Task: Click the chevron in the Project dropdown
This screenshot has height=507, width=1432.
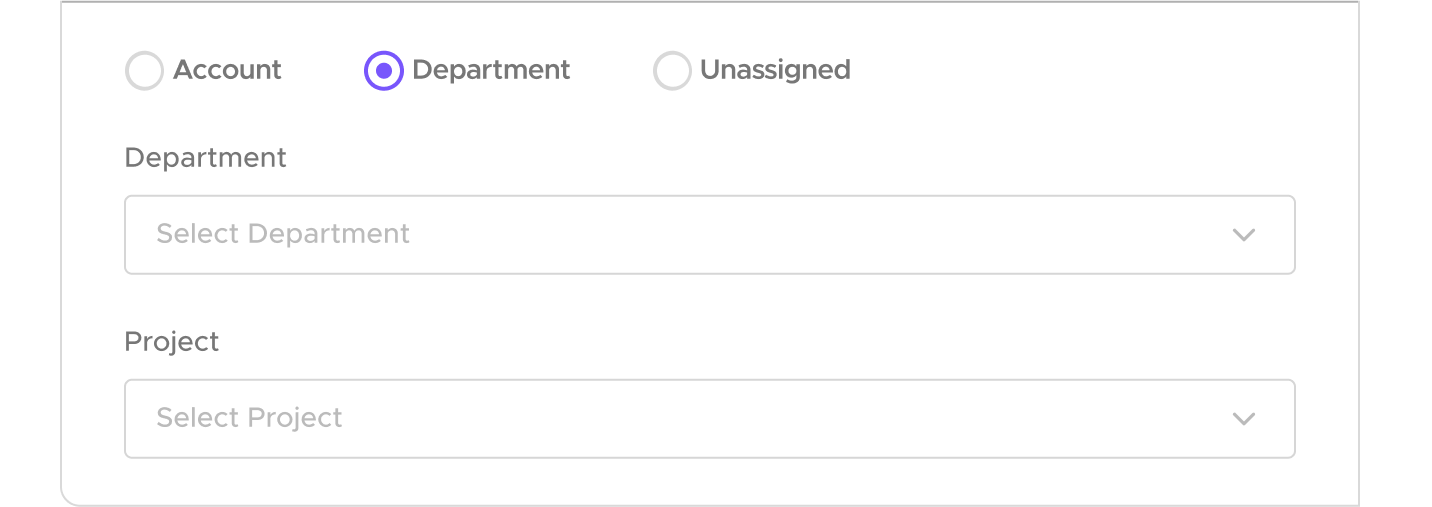Action: [1243, 419]
